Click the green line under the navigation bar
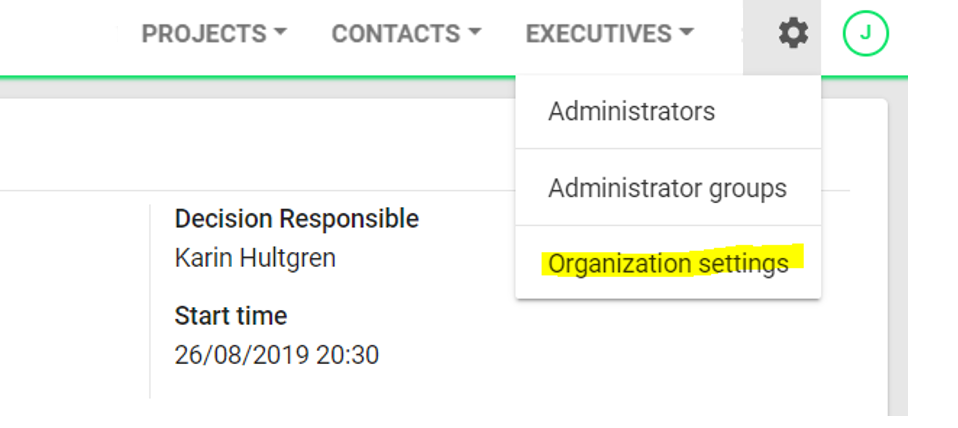The height and width of the screenshot is (428, 958). pyautogui.click(x=453, y=77)
